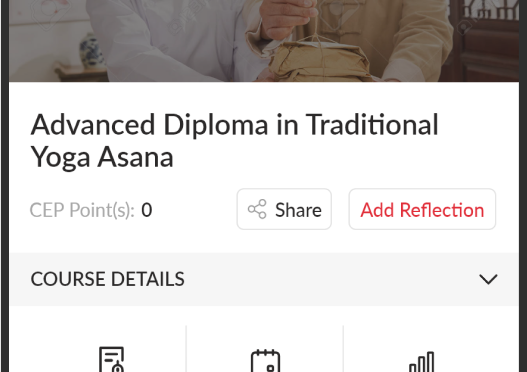Click the Share button label
Viewport: 527px width, 372px height.
[298, 210]
